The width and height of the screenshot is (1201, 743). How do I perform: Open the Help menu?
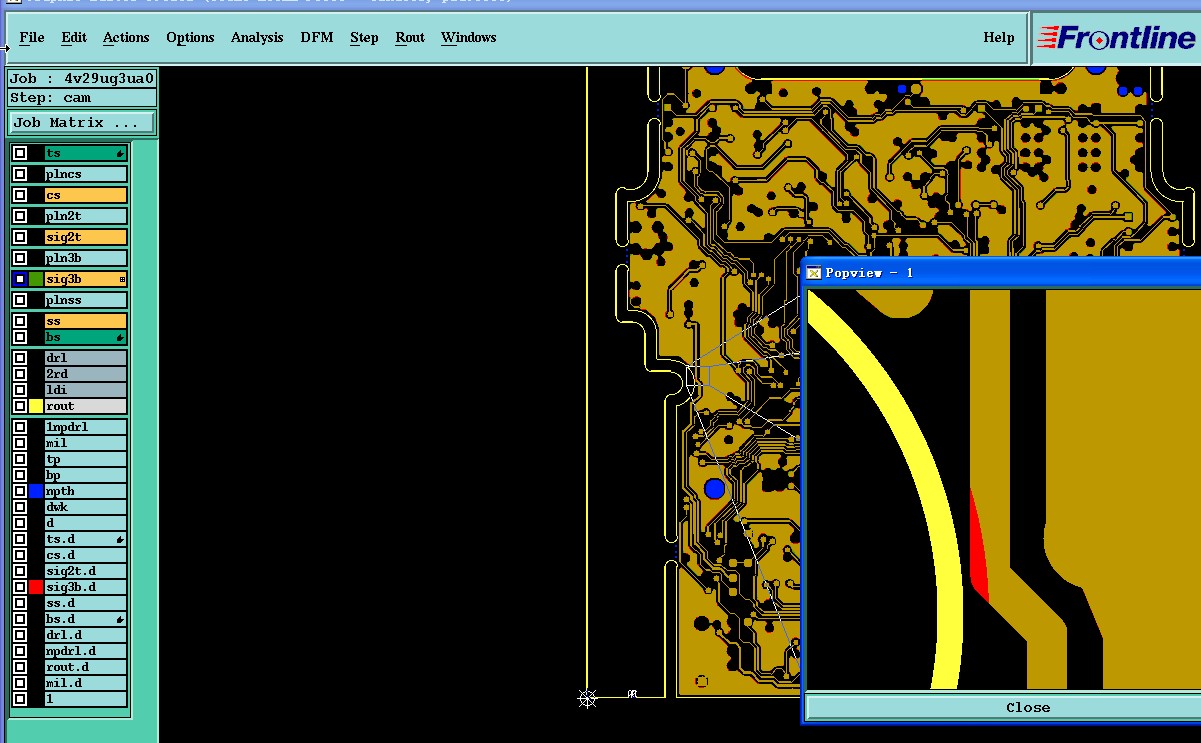pos(999,38)
